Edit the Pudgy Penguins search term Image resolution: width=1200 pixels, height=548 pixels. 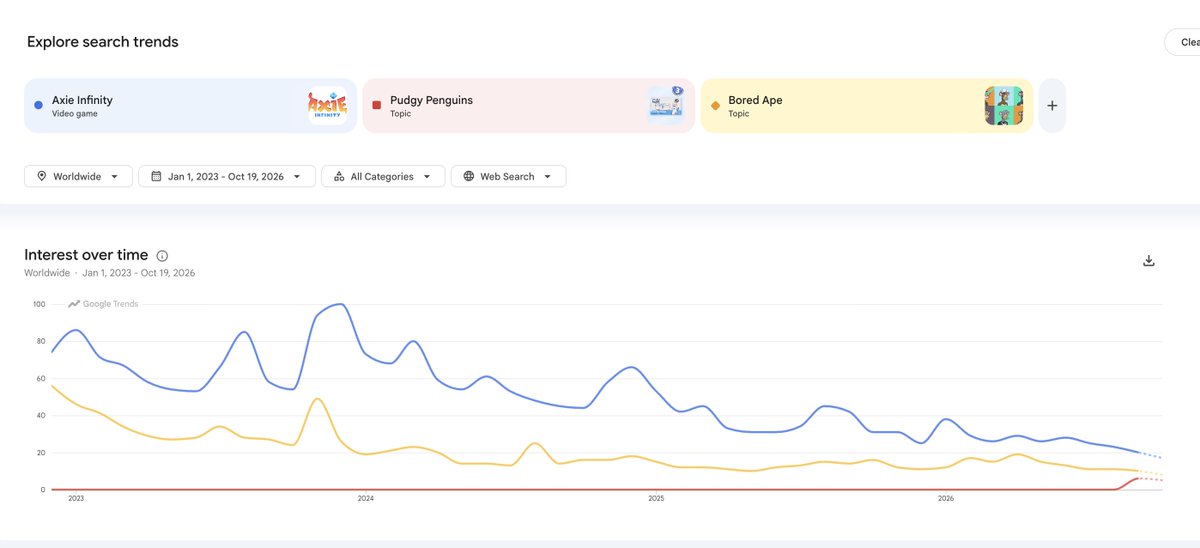coord(528,106)
